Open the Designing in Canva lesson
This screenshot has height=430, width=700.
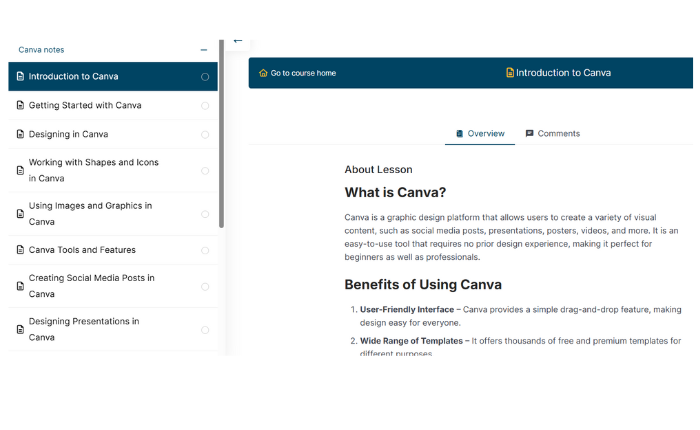(113, 134)
